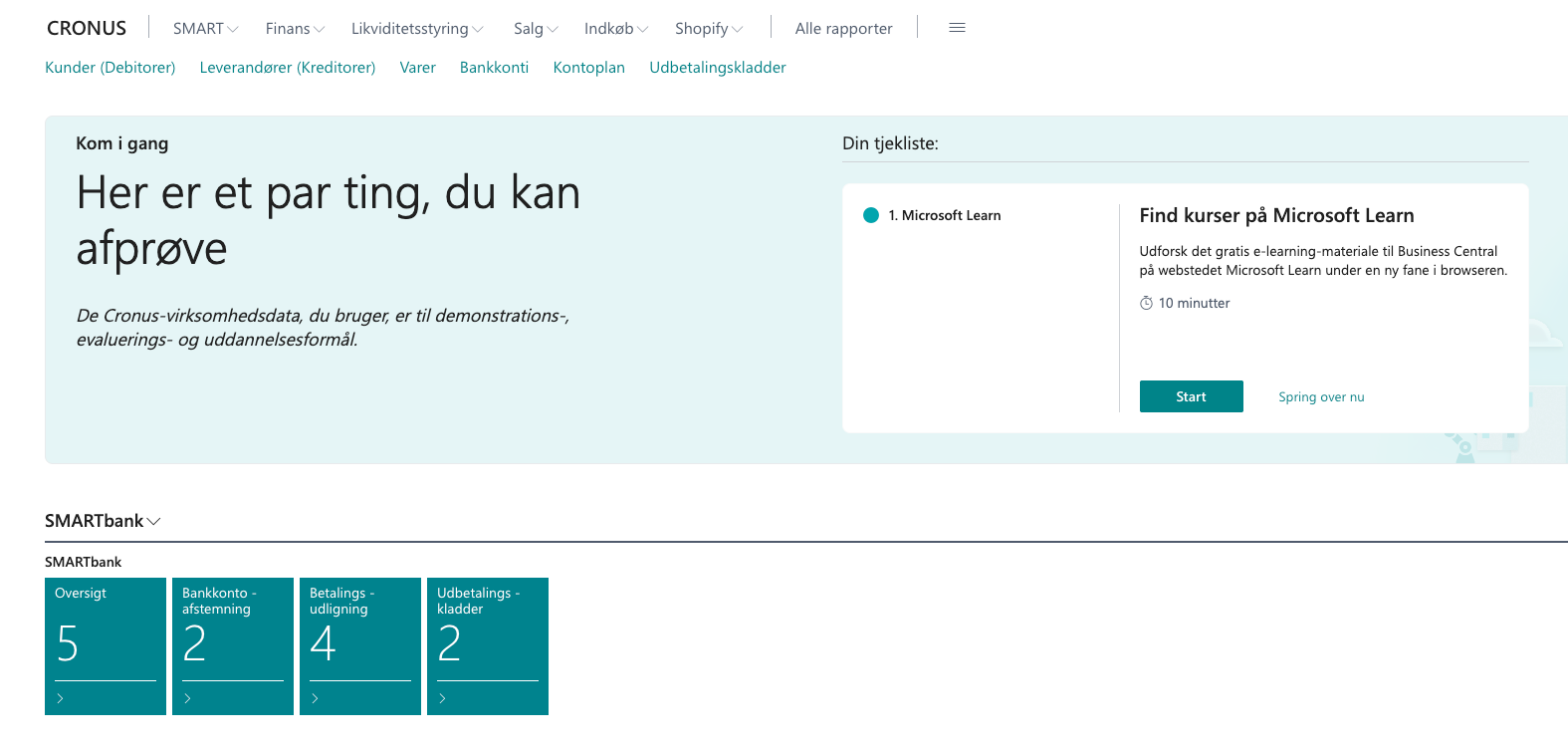This screenshot has width=1568, height=750.
Task: Open Leverandører (Kreditorer) list
Action: [x=288, y=68]
